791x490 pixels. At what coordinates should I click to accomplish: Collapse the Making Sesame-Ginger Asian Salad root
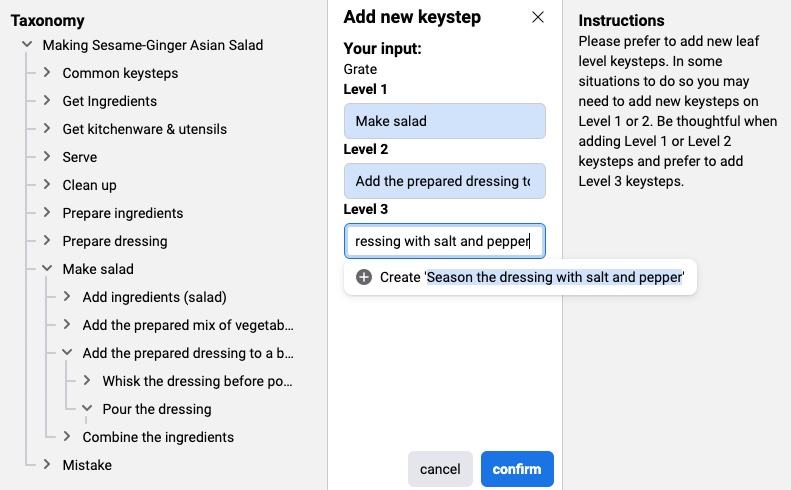(x=27, y=45)
